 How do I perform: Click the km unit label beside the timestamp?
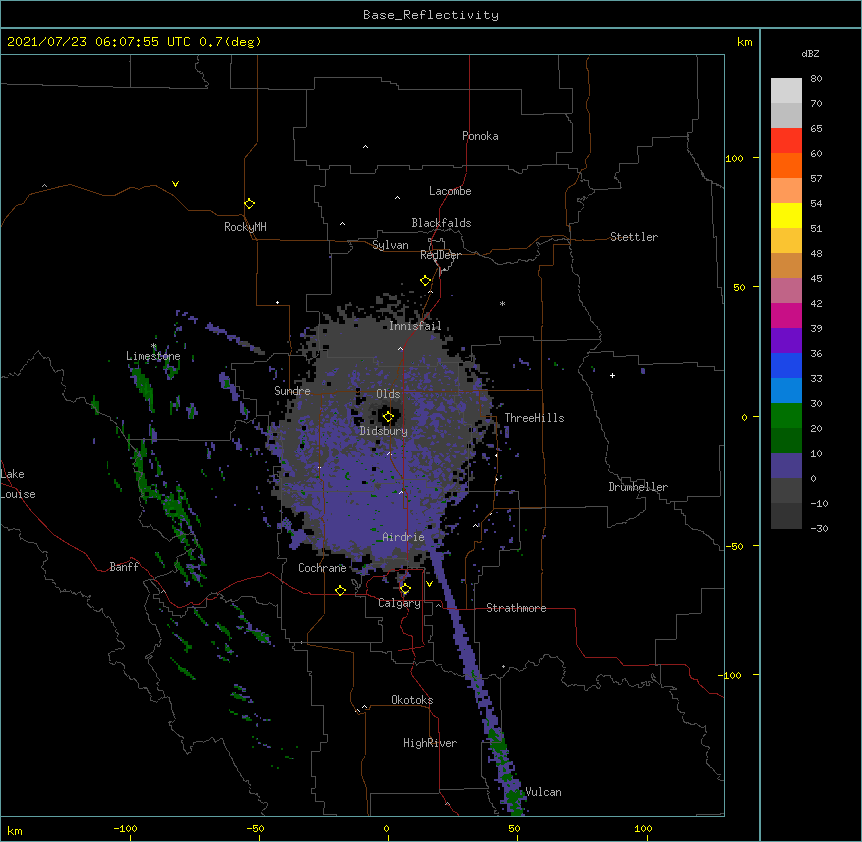[744, 42]
